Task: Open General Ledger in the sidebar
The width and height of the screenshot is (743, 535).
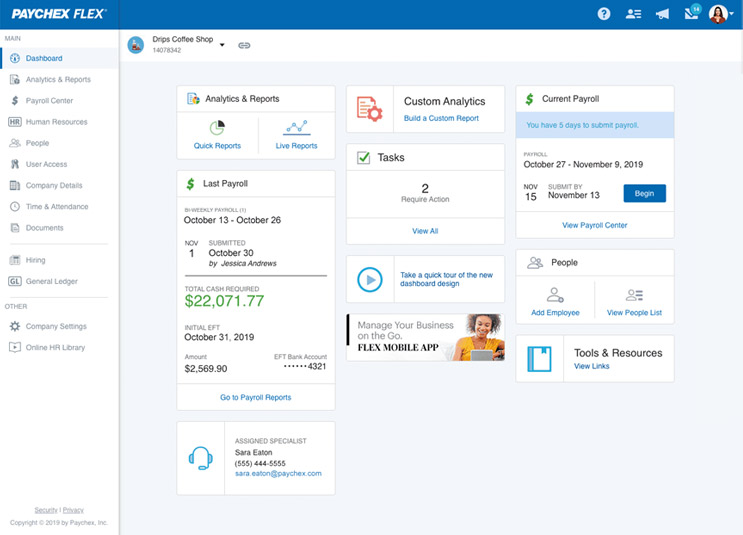Action: click(59, 281)
